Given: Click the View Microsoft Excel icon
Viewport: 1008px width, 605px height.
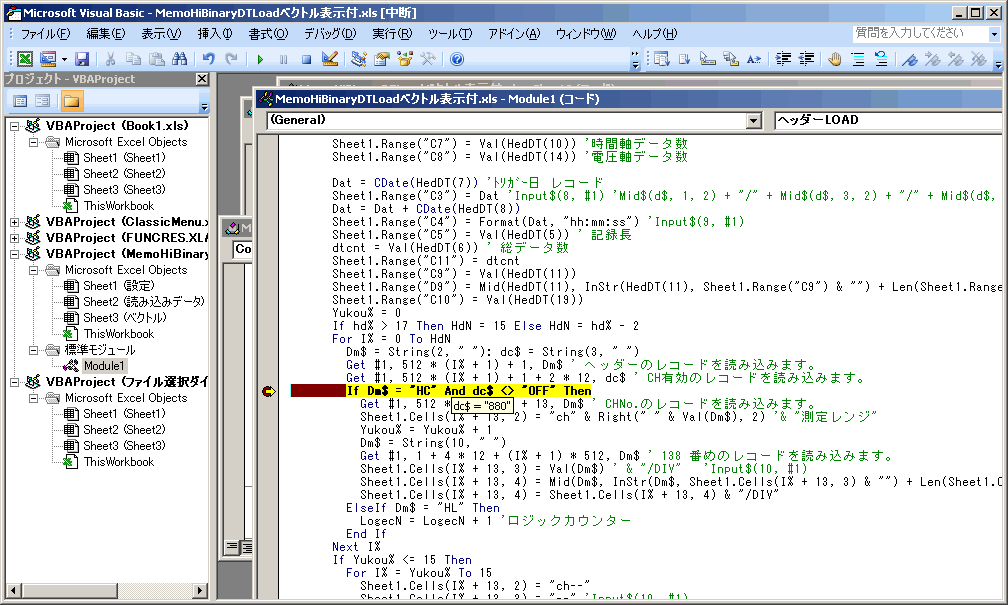Looking at the screenshot, I should [x=25, y=59].
